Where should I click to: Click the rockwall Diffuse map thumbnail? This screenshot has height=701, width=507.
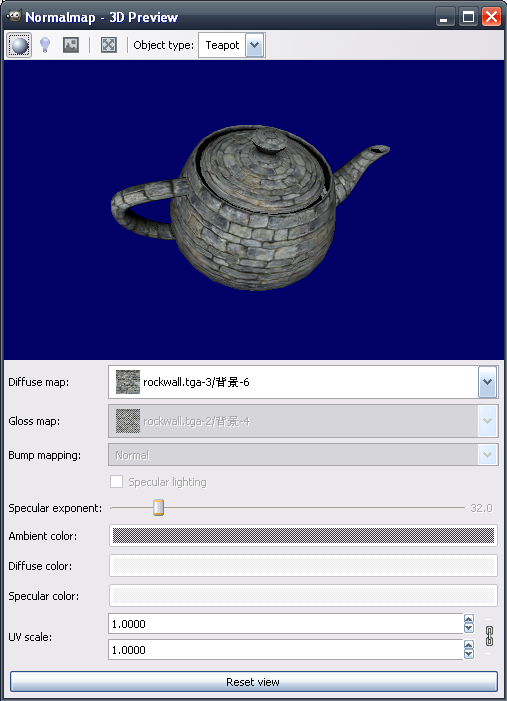pyautogui.click(x=128, y=382)
